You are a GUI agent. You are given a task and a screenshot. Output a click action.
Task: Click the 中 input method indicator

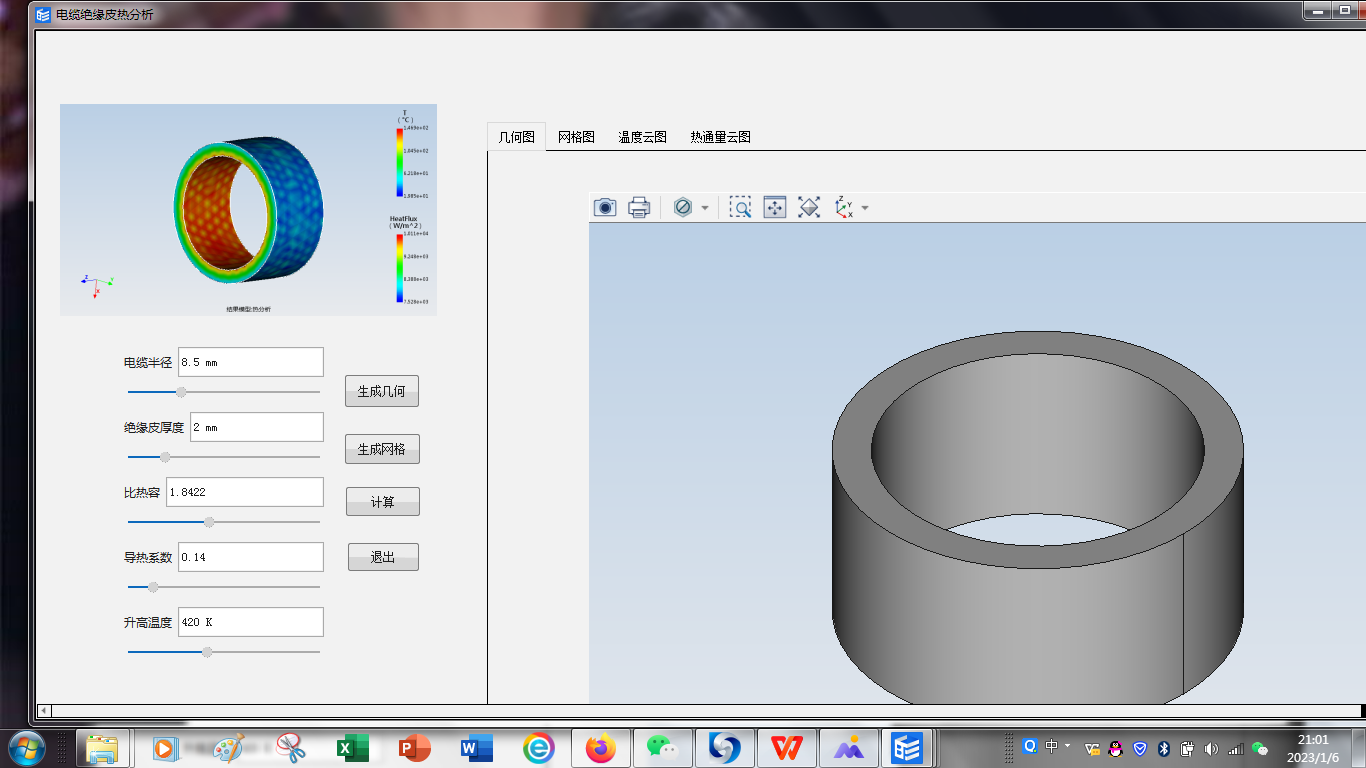click(x=1052, y=746)
